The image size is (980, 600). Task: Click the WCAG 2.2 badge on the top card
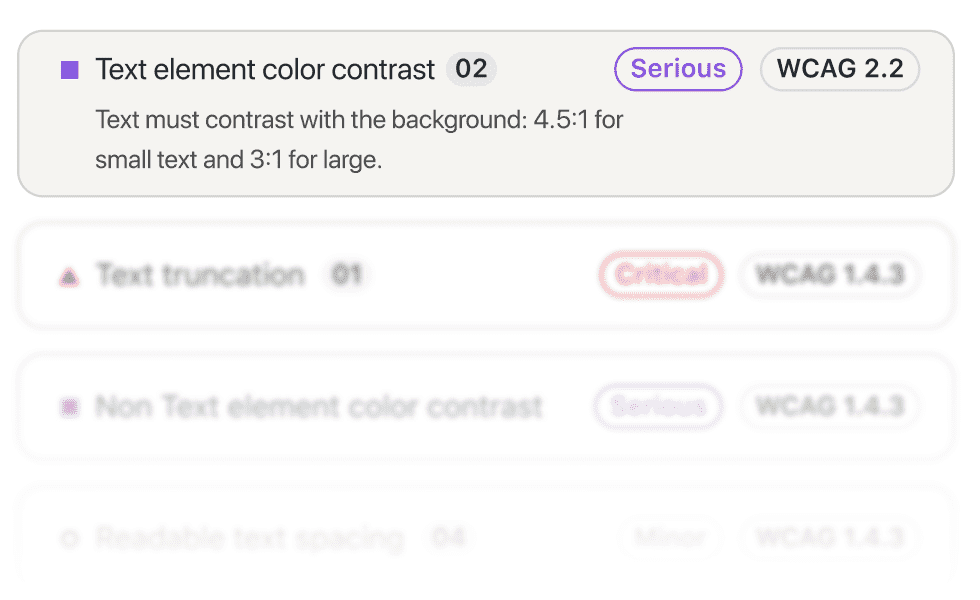click(840, 69)
